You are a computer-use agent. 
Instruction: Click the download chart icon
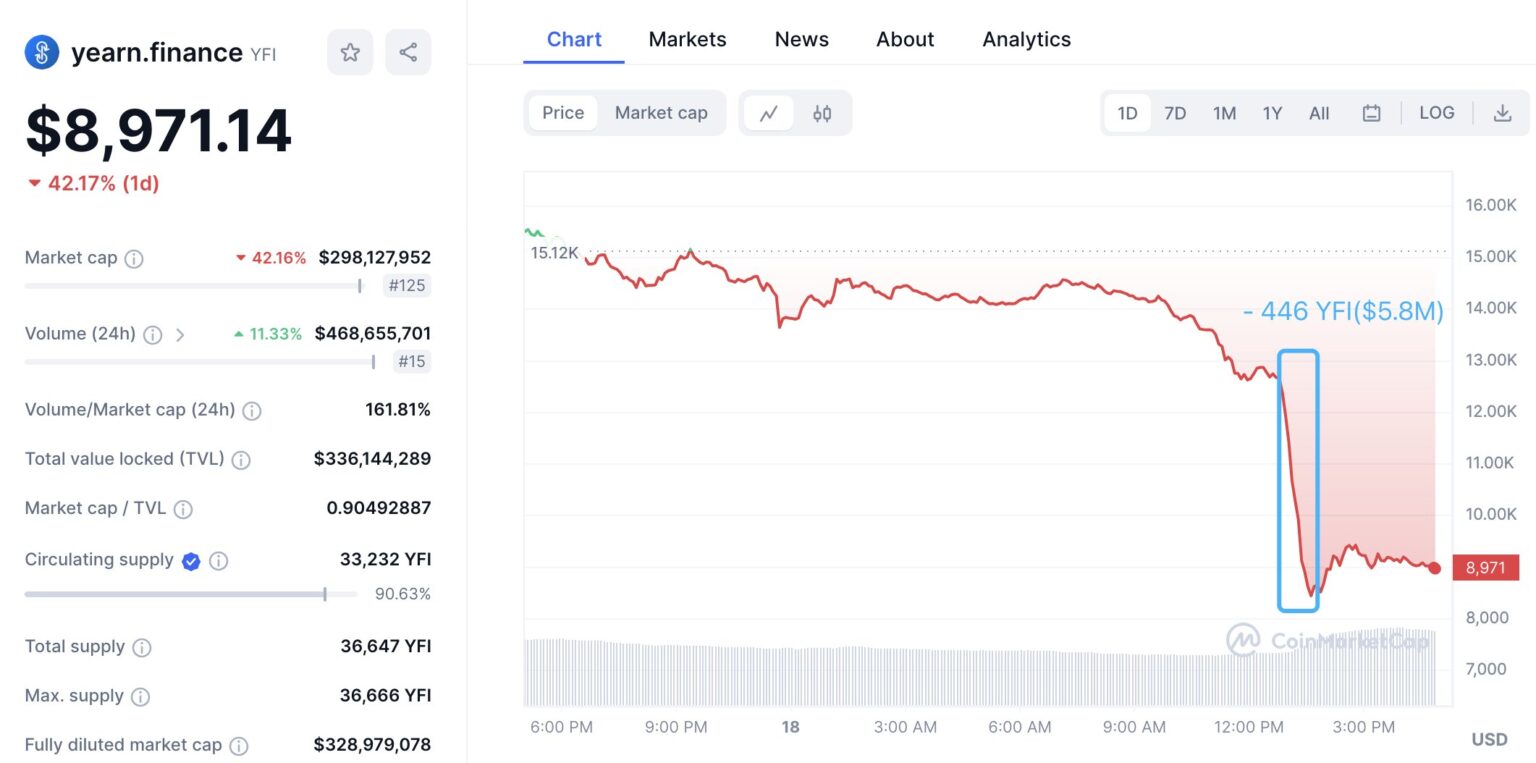(1502, 113)
